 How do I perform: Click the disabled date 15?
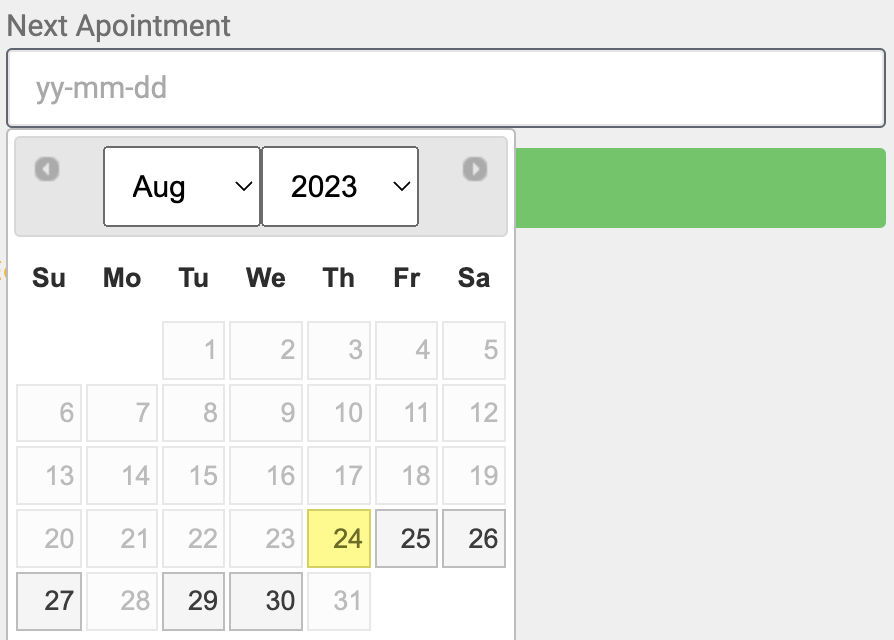(193, 476)
